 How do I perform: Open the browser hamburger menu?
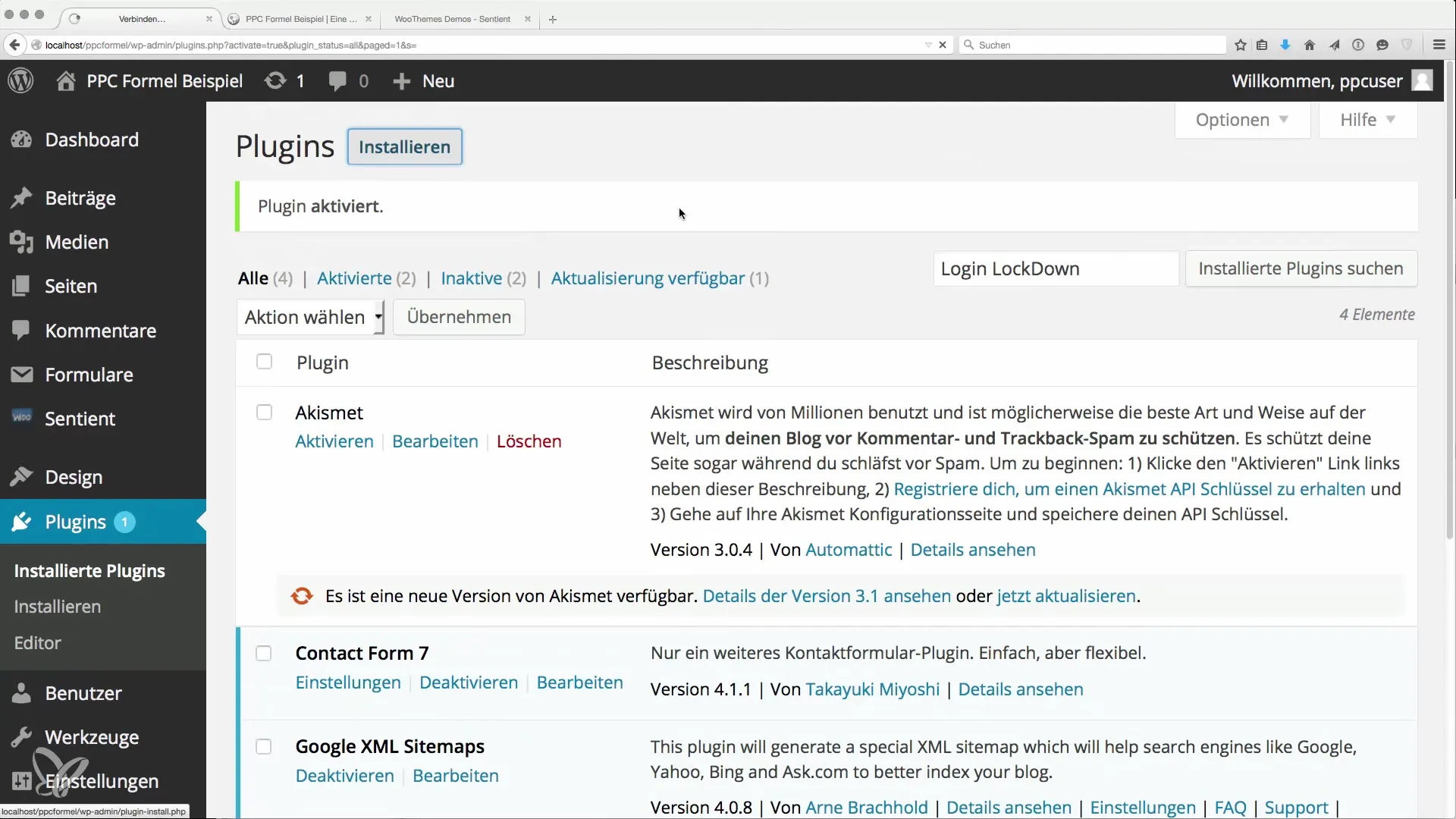click(x=1439, y=45)
